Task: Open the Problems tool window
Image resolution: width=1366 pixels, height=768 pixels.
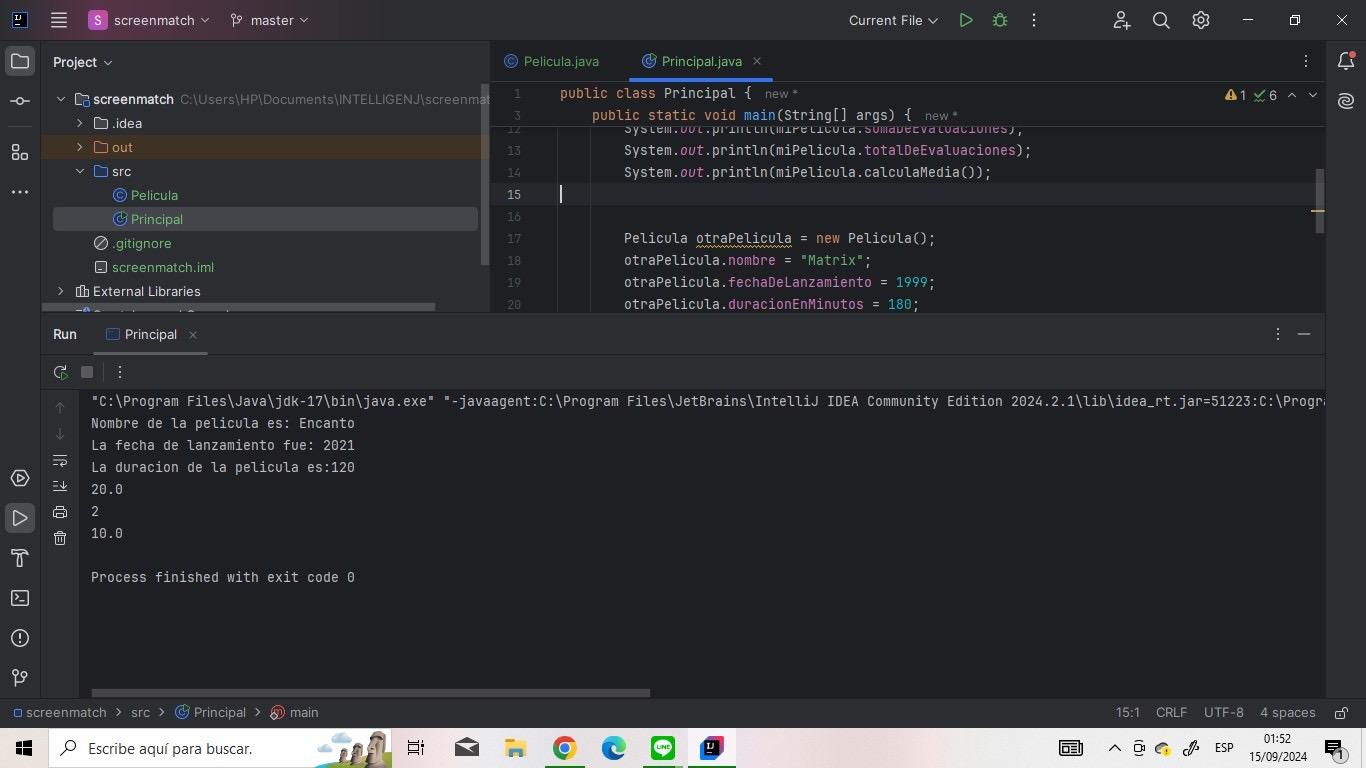Action: click(x=20, y=638)
